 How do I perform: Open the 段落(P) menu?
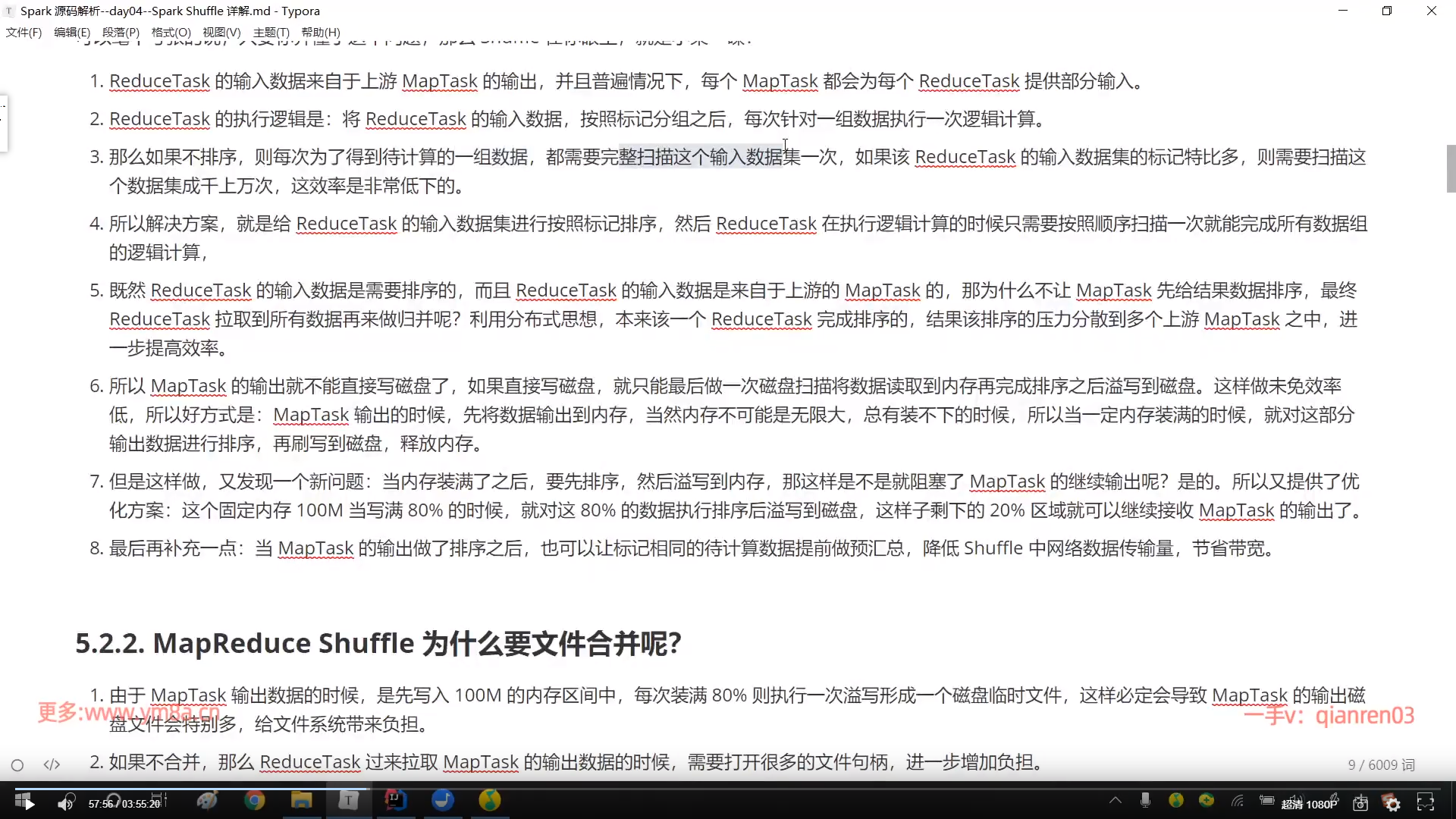tap(121, 32)
